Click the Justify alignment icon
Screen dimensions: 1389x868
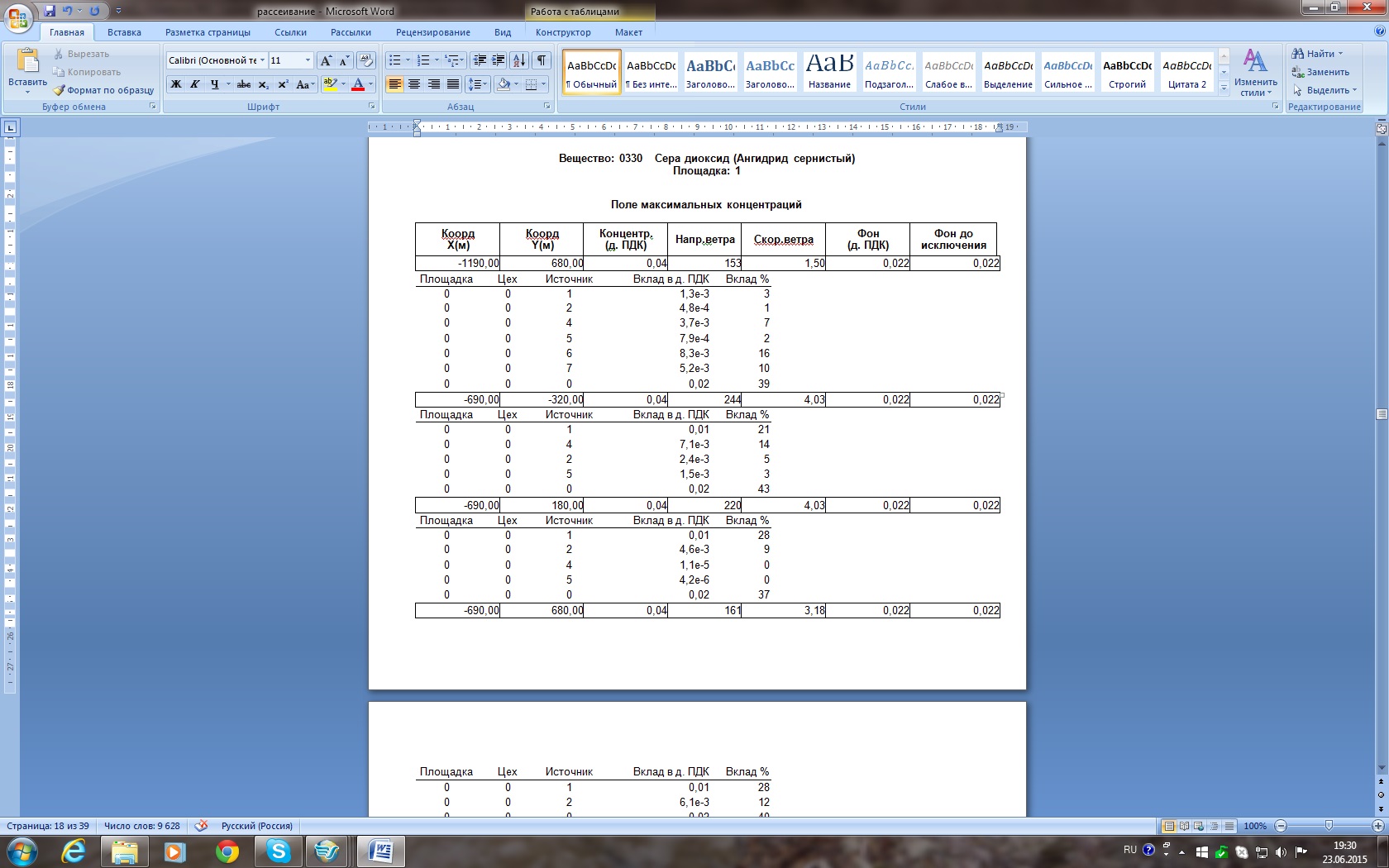(453, 84)
